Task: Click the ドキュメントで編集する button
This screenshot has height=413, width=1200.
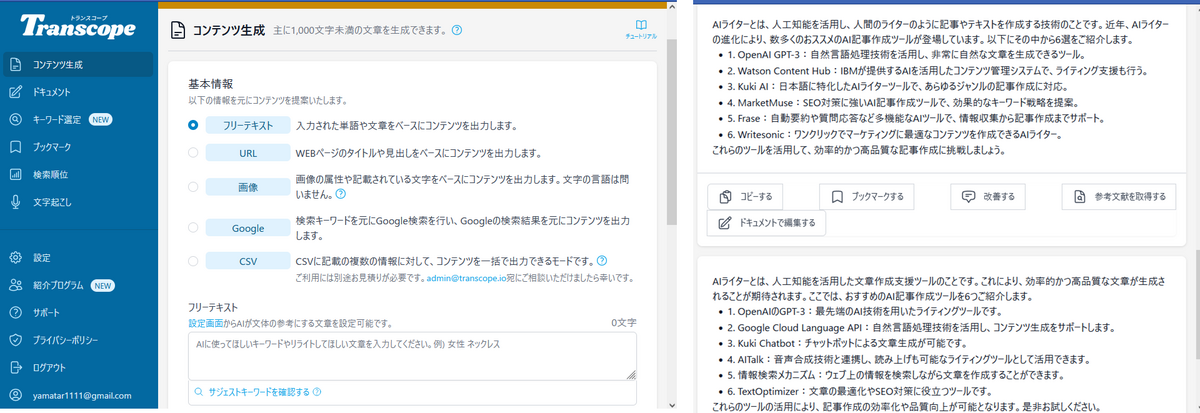Action: (767, 223)
